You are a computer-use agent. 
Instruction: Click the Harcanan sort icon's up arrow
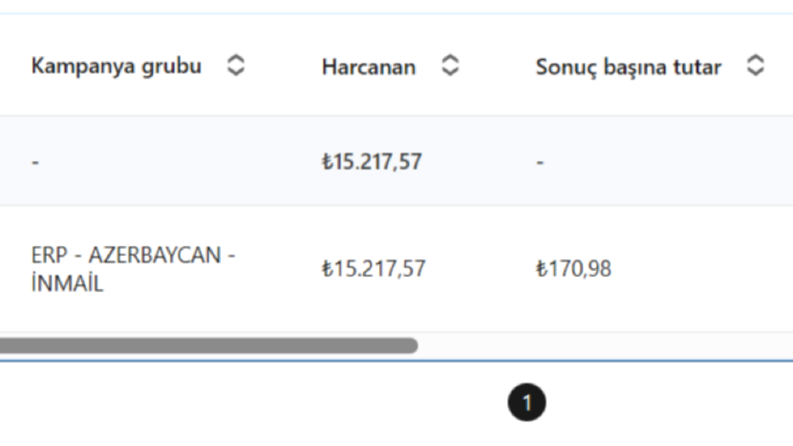(x=450, y=59)
